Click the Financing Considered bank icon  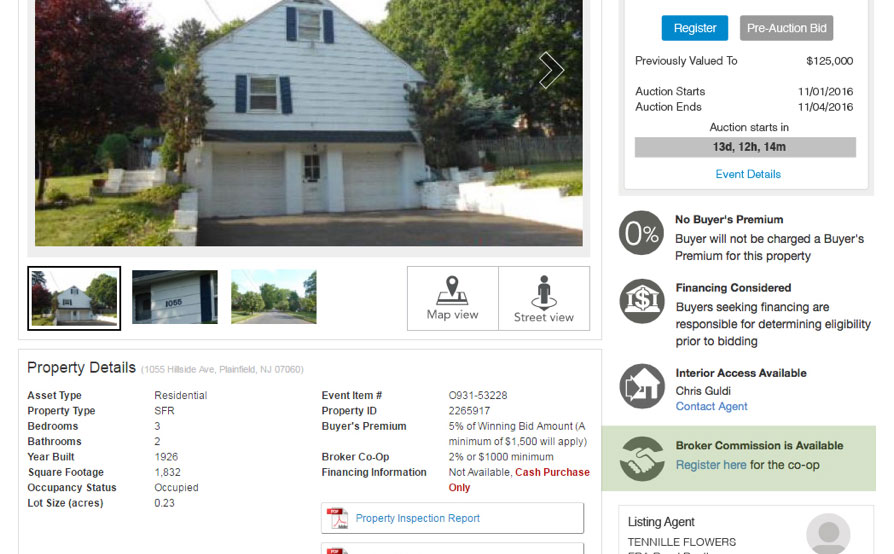(x=642, y=301)
